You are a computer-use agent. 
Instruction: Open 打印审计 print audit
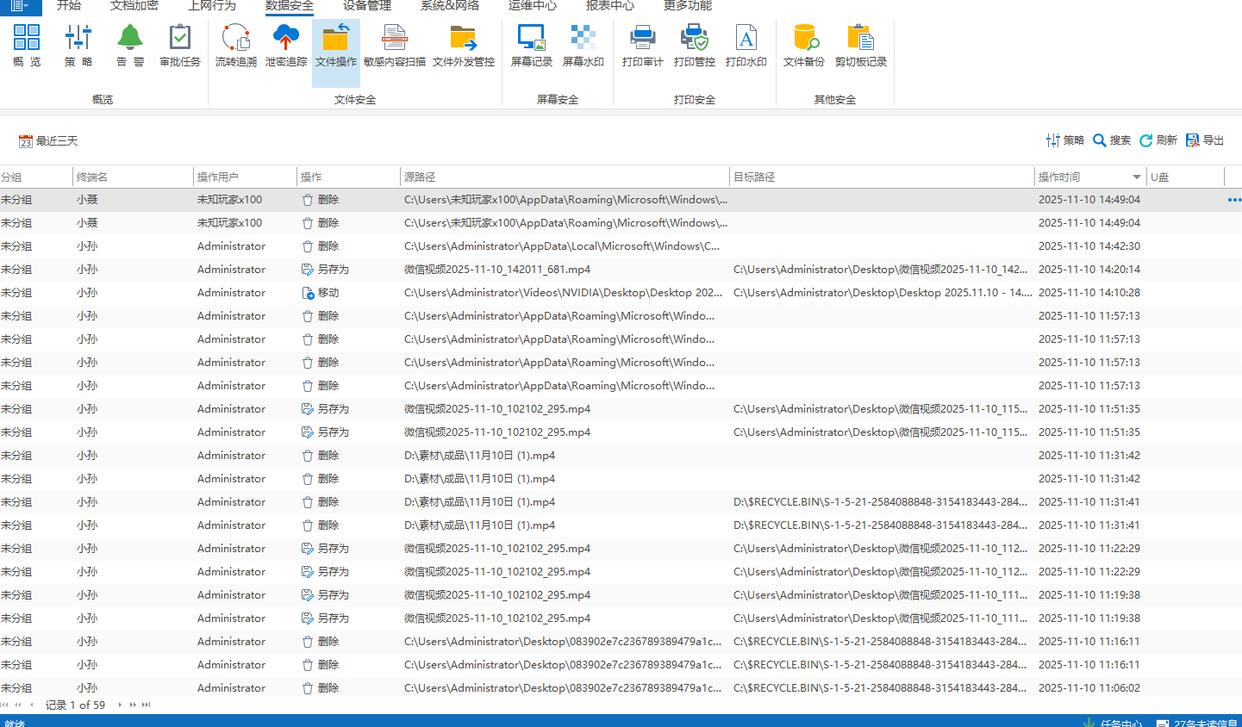click(x=642, y=46)
